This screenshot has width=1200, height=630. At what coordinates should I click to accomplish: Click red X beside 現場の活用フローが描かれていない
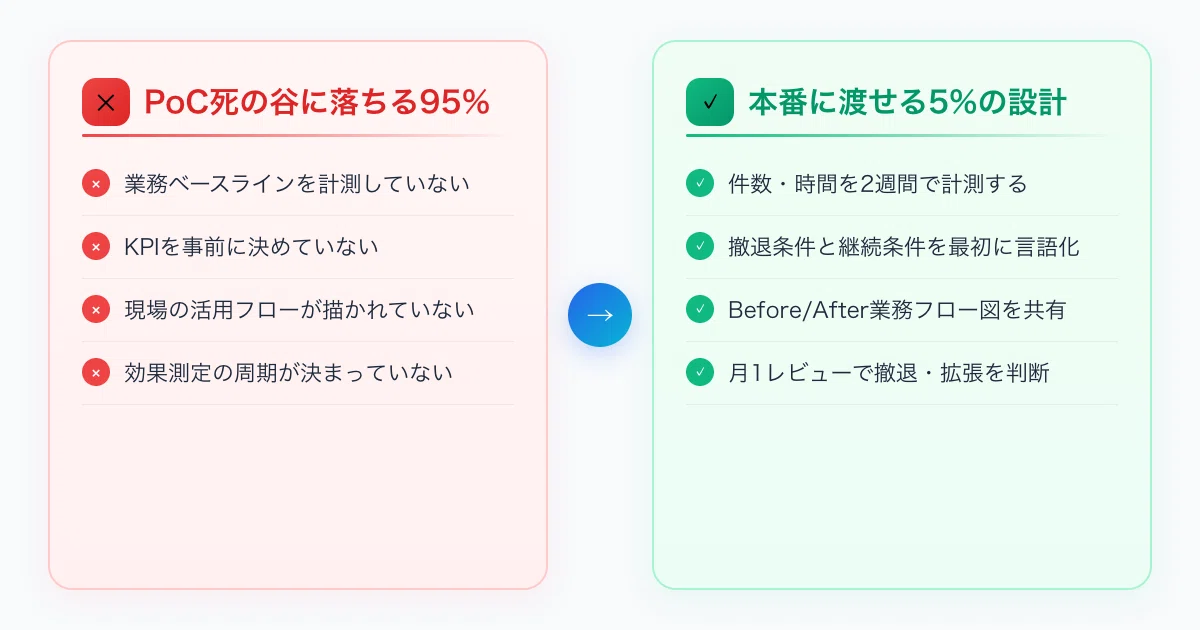click(x=96, y=310)
